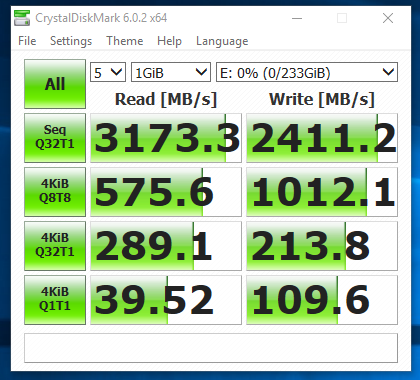Screen dimensions: 420x380
Task: Click the Seq write result 2411.2
Action: [322, 138]
